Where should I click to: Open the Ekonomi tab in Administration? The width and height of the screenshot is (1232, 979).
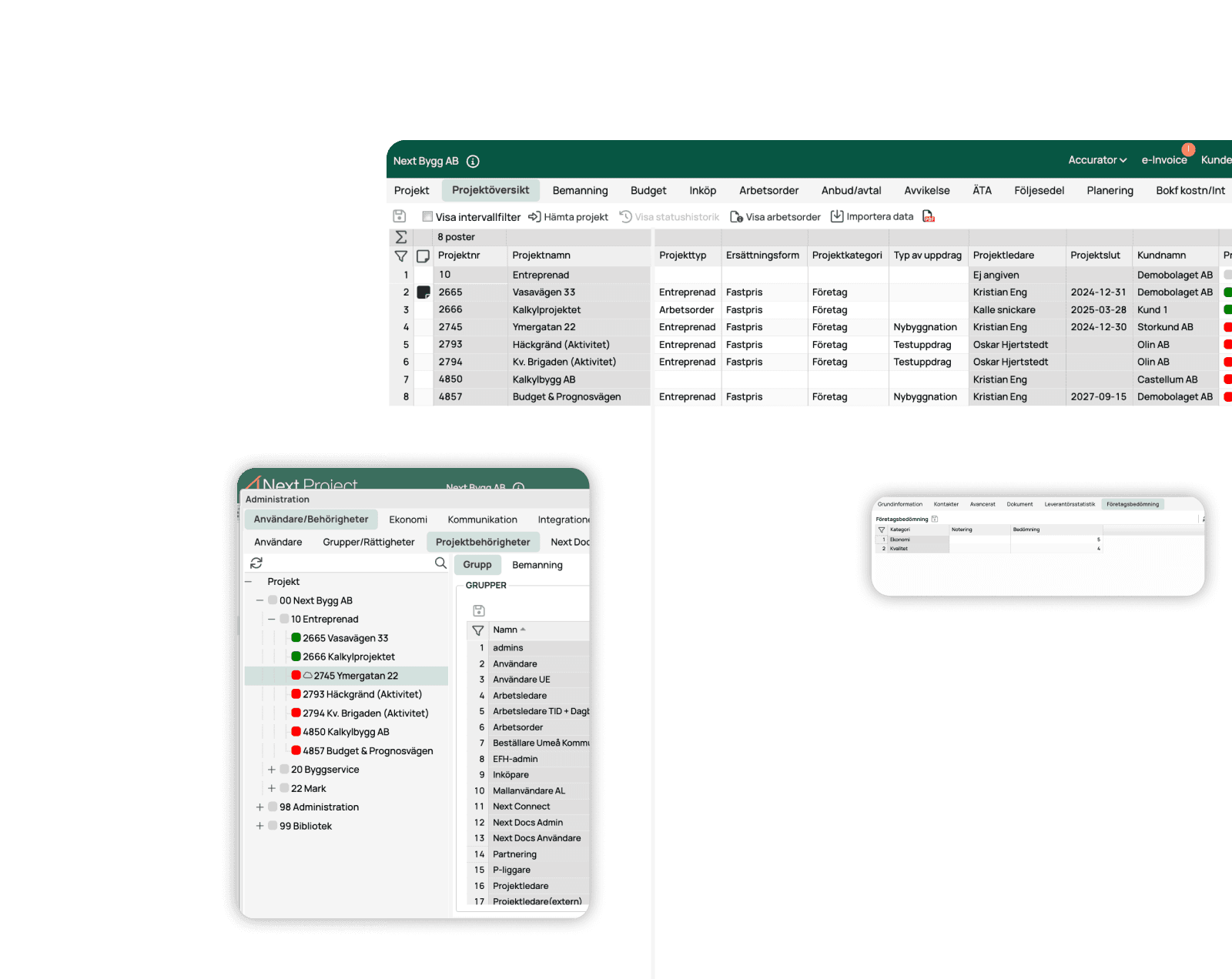pyautogui.click(x=408, y=520)
